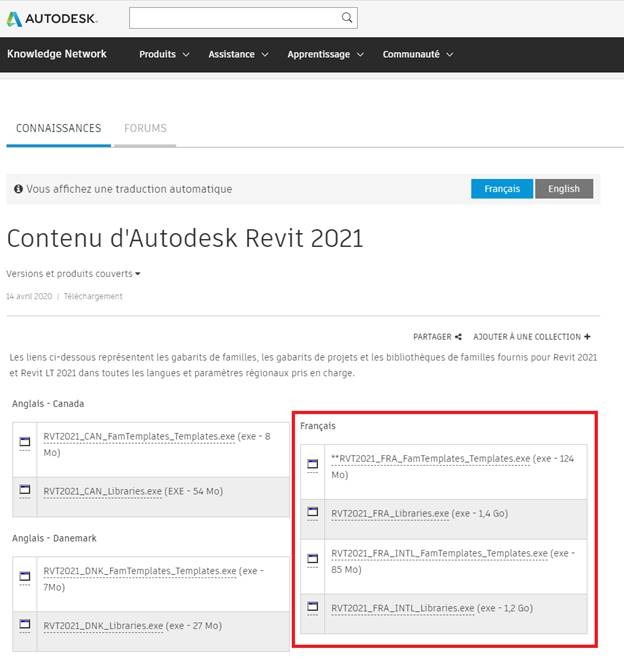Image resolution: width=624 pixels, height=661 pixels.
Task: Click the file icon for CAN FamTemplates
Action: point(25,442)
